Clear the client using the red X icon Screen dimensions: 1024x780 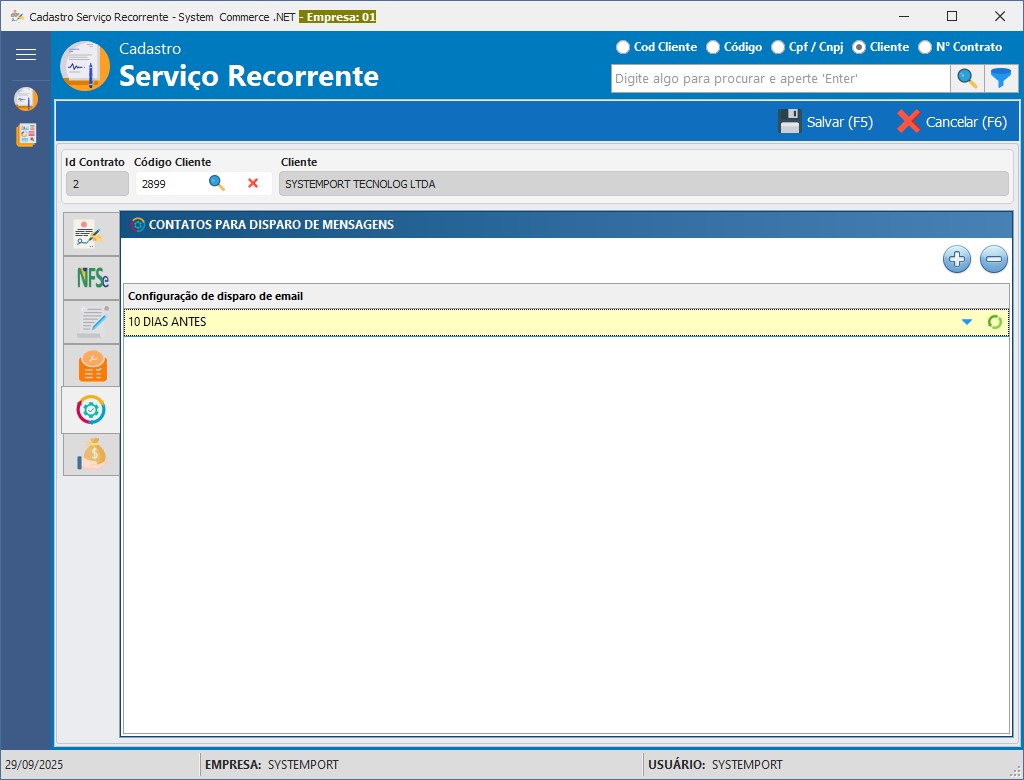(250, 183)
